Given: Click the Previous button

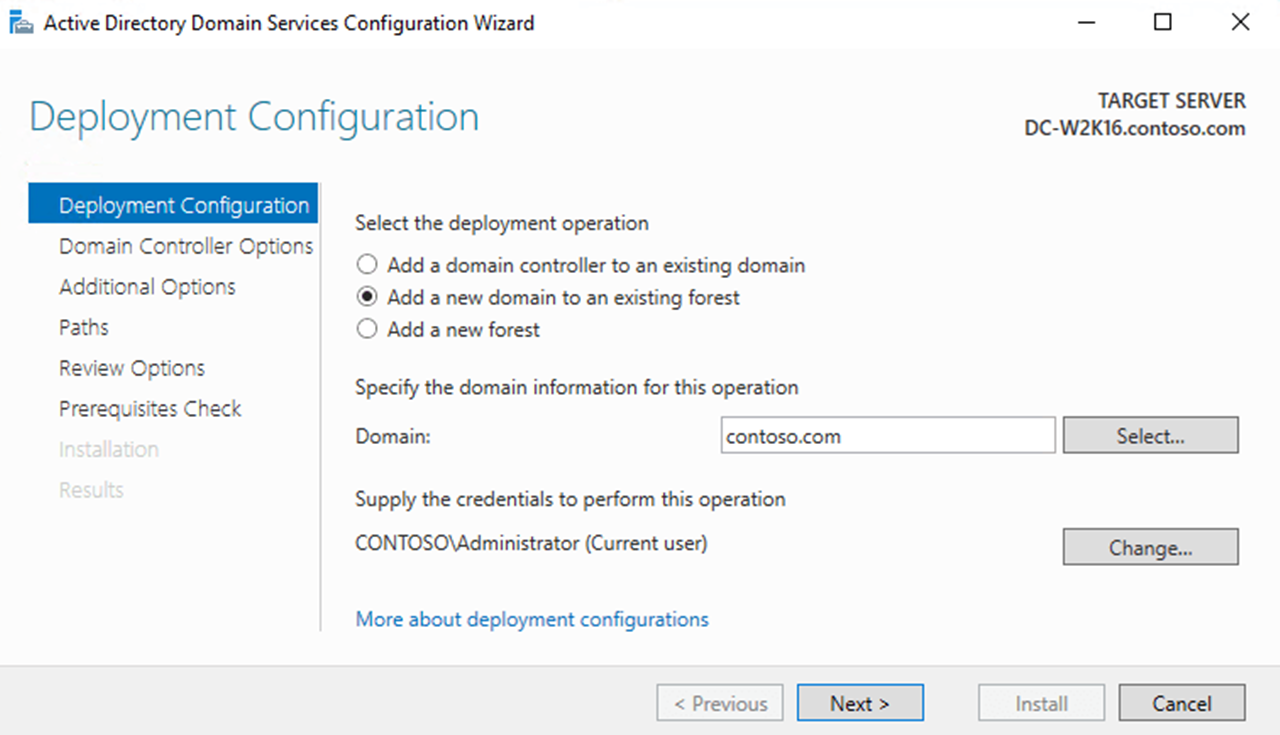Looking at the screenshot, I should (719, 702).
